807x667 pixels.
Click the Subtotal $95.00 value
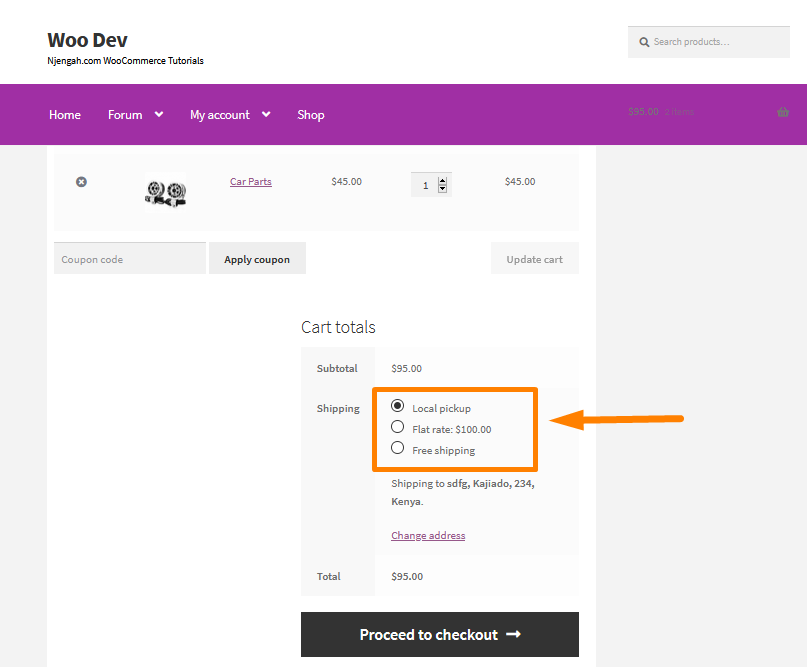[x=407, y=368]
